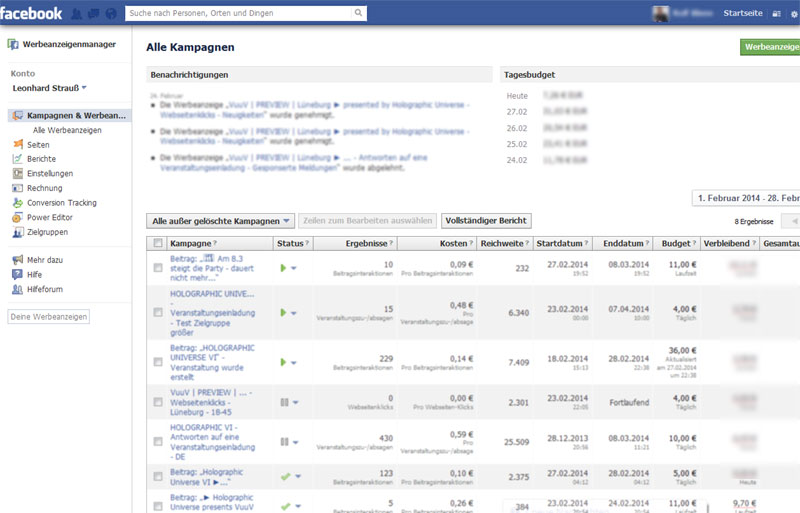Image resolution: width=800 pixels, height=513 pixels.
Task: Open notifications globe icon
Action: 111,14
